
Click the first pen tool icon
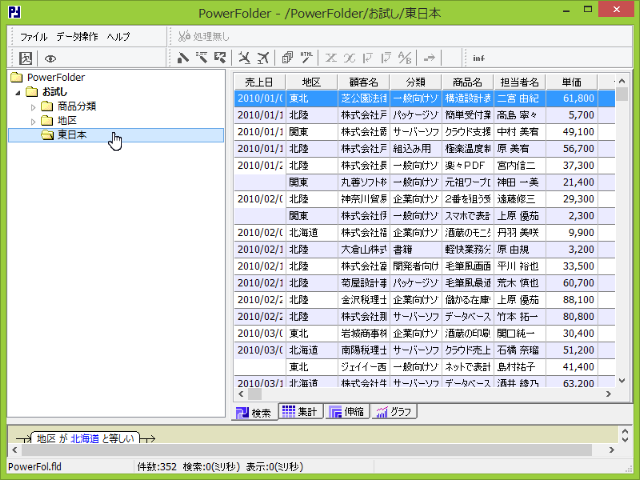click(x=182, y=58)
